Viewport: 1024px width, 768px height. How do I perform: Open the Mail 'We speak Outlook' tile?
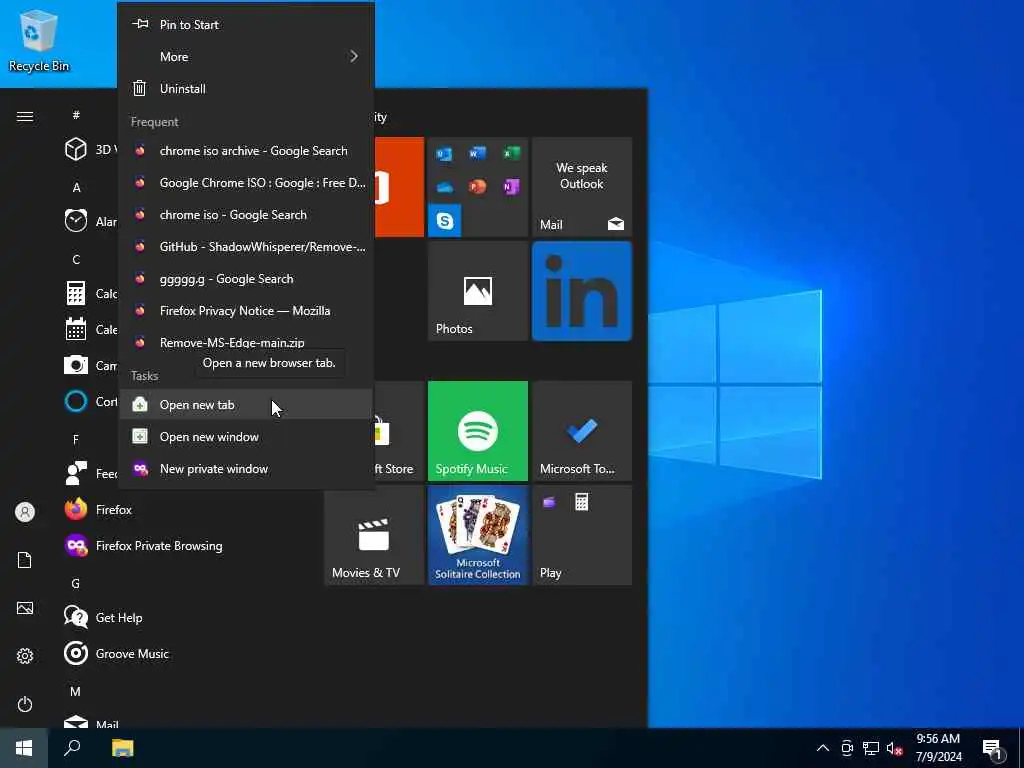pos(582,187)
